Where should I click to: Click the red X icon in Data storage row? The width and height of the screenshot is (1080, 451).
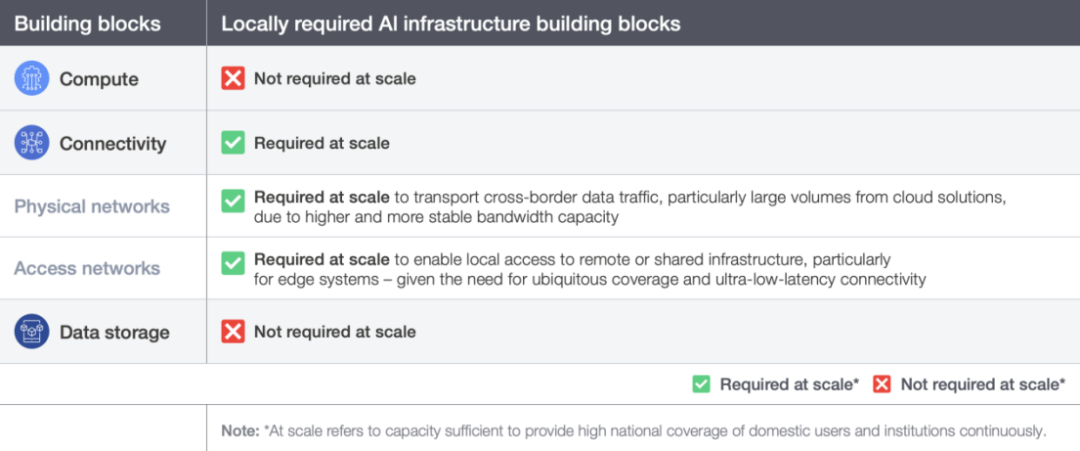click(233, 332)
